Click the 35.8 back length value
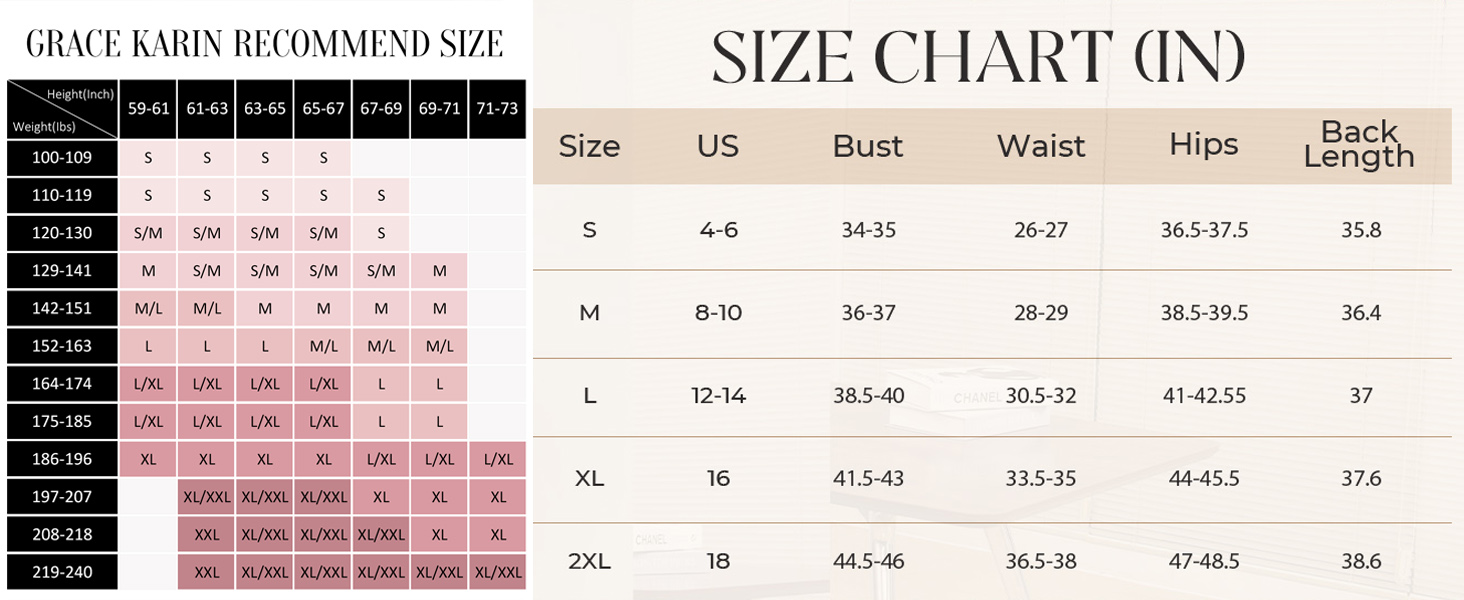 tap(1360, 230)
